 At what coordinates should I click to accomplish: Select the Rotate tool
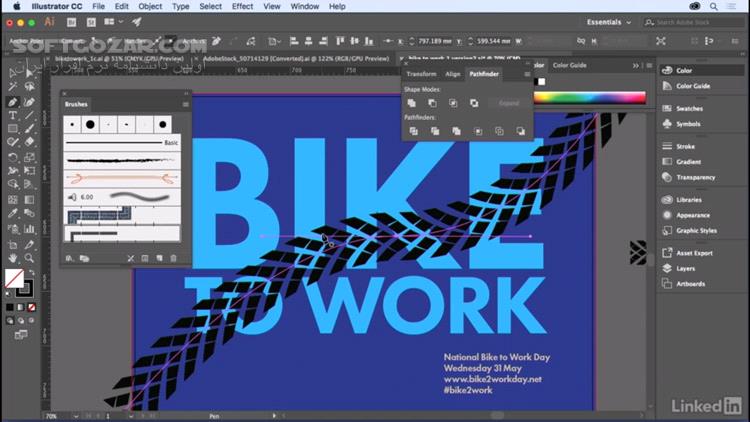tap(12, 157)
